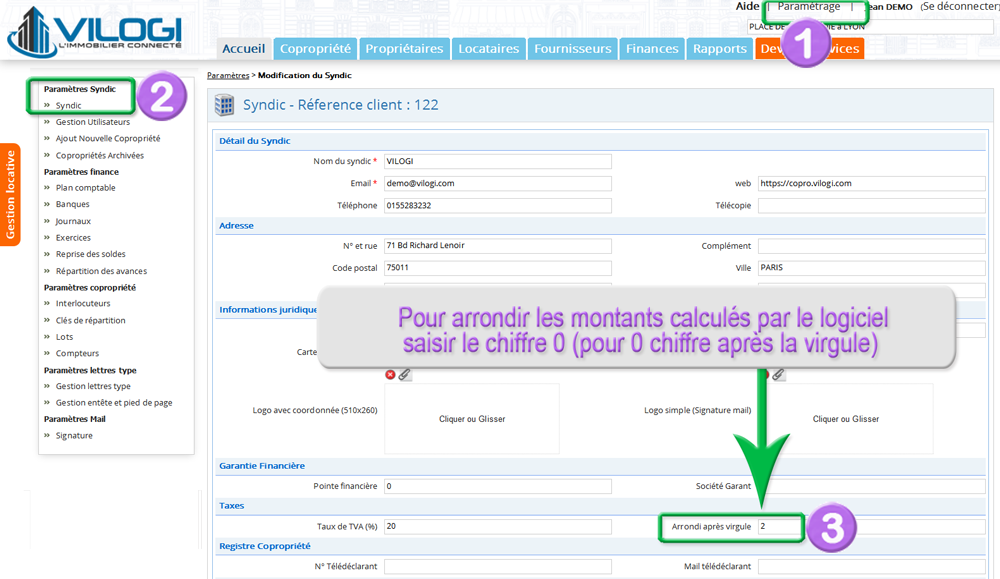Image resolution: width=1000 pixels, height=579 pixels.
Task: Click the Syndic building icon in header
Action: click(224, 105)
